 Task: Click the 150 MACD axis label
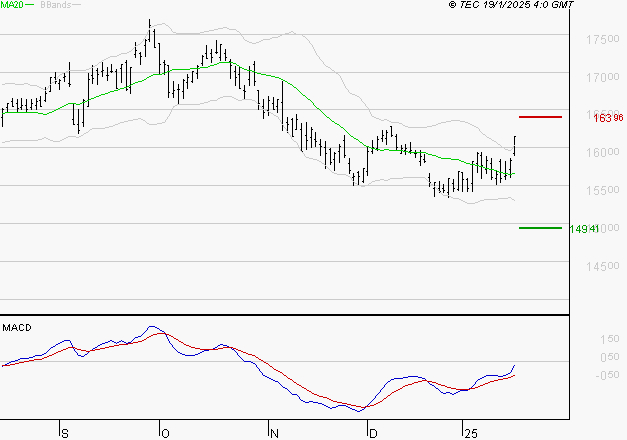click(609, 339)
